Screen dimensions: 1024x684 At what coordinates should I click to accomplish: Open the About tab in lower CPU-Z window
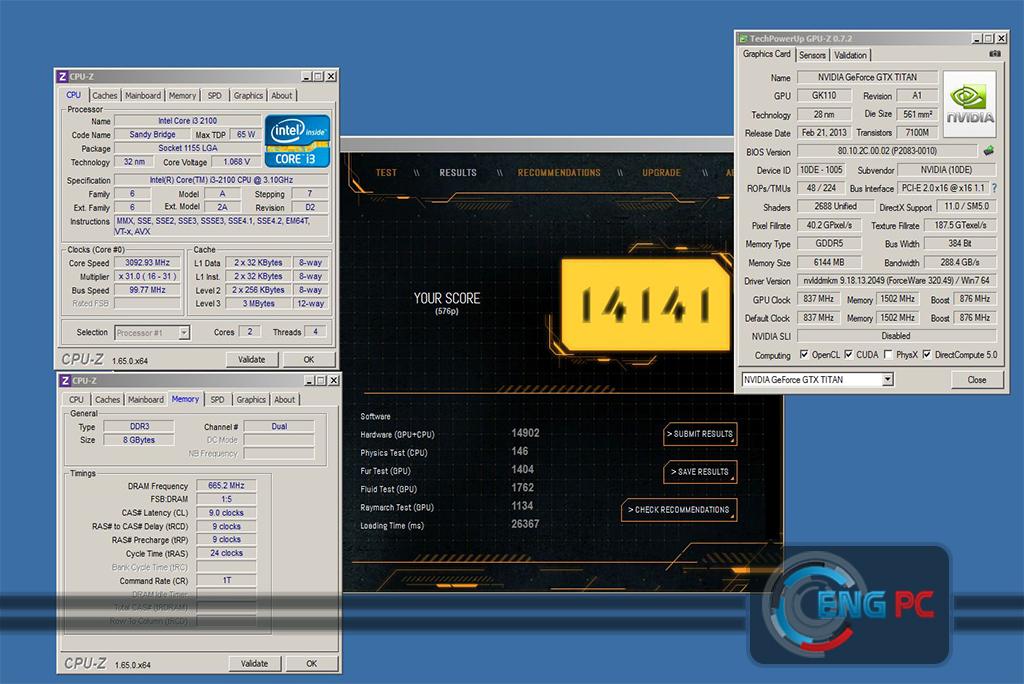(284, 400)
